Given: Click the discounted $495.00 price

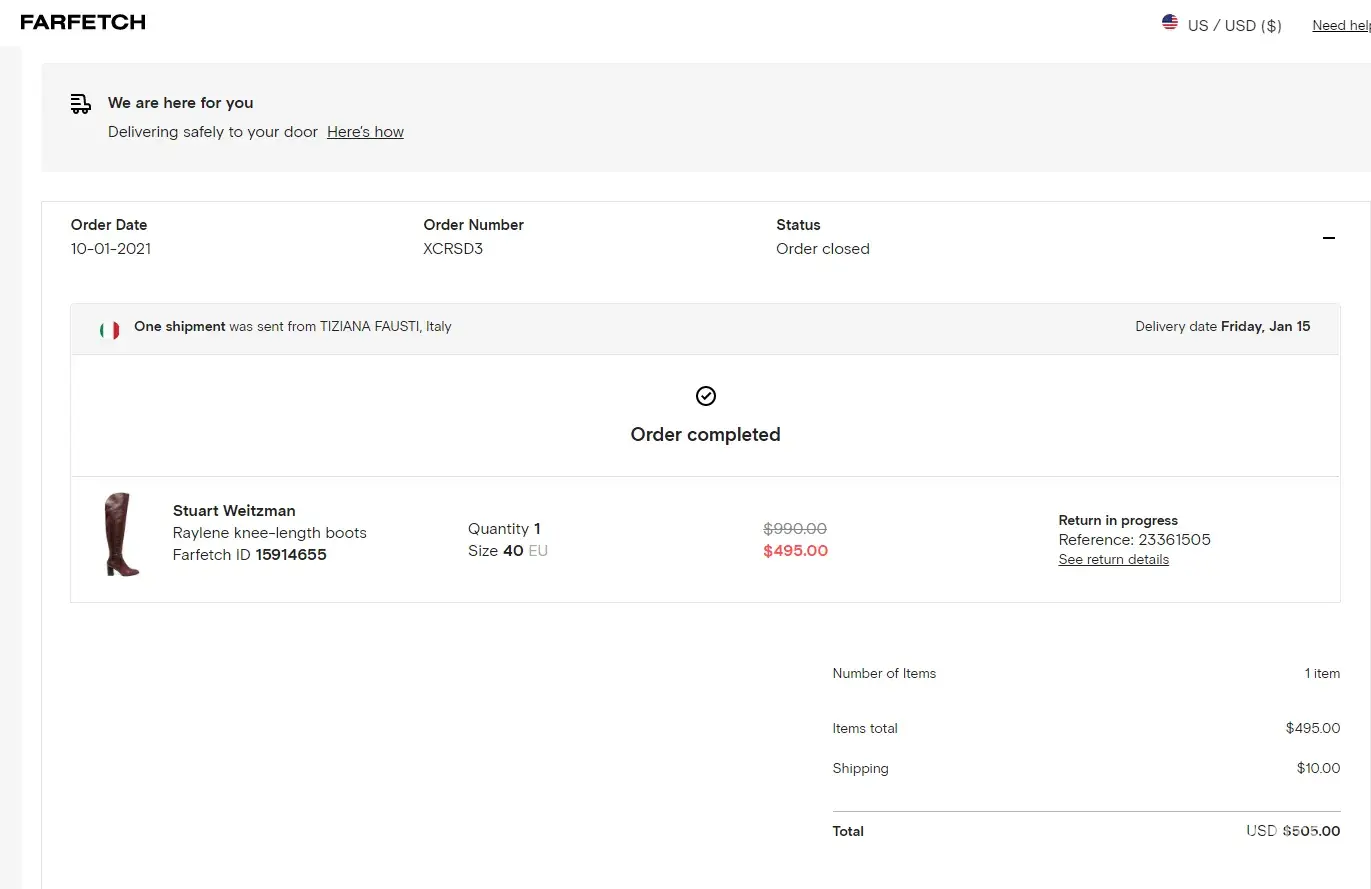Looking at the screenshot, I should pyautogui.click(x=795, y=551).
